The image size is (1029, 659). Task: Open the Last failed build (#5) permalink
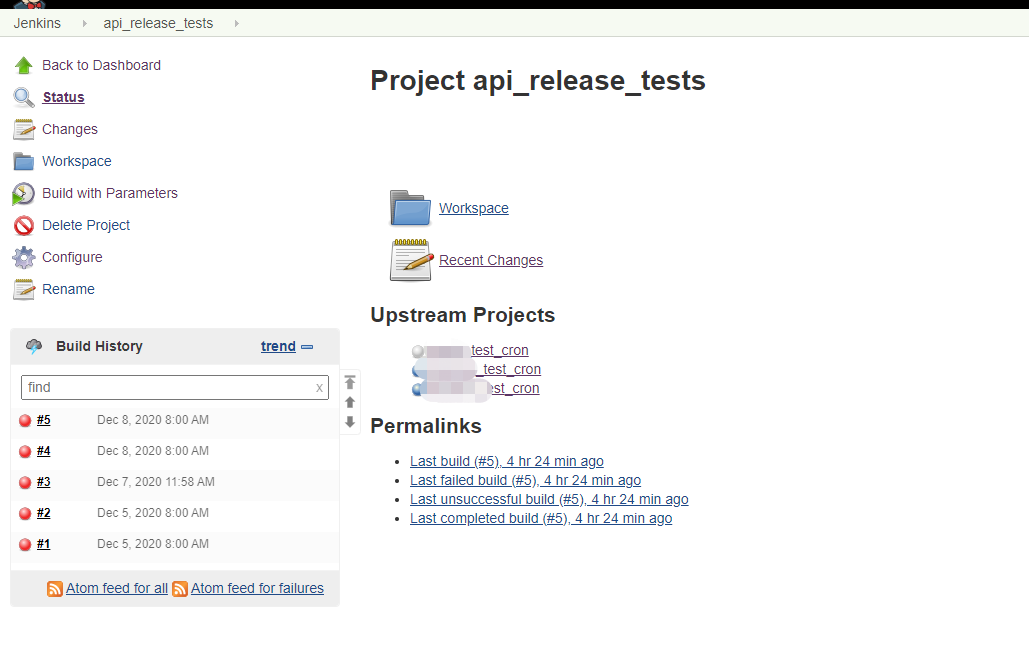(x=526, y=480)
